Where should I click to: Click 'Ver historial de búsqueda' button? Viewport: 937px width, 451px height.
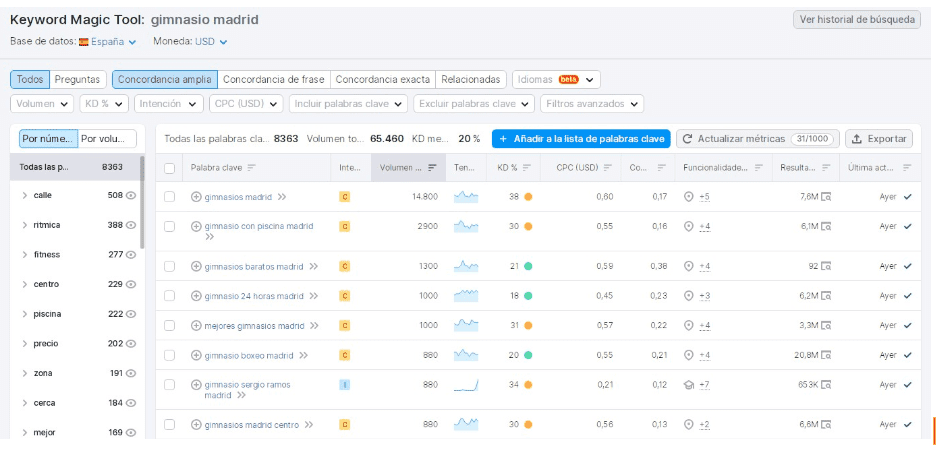coord(856,19)
